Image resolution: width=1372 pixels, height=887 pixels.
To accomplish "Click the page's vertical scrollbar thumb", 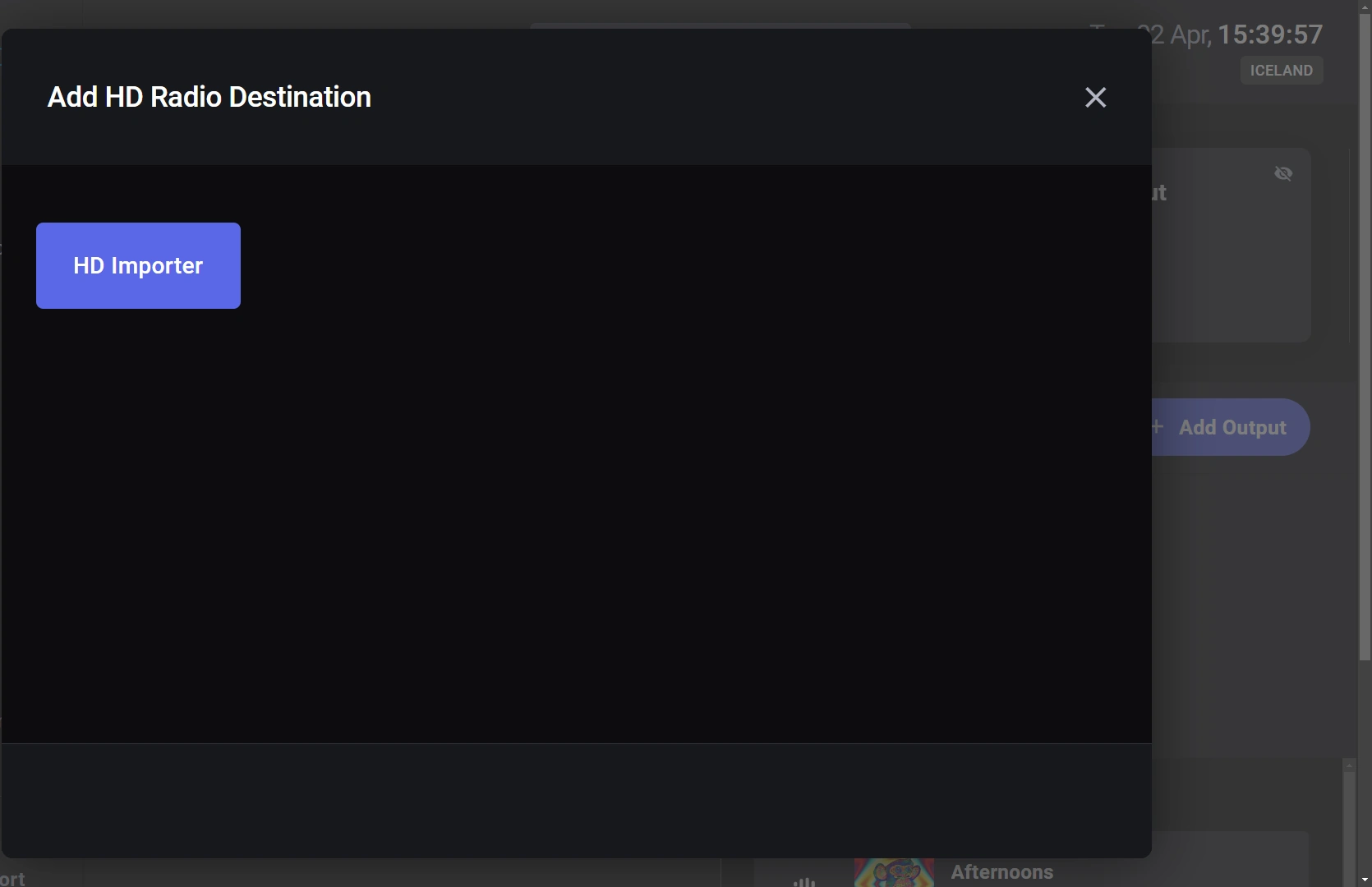I will pyautogui.click(x=1365, y=337).
